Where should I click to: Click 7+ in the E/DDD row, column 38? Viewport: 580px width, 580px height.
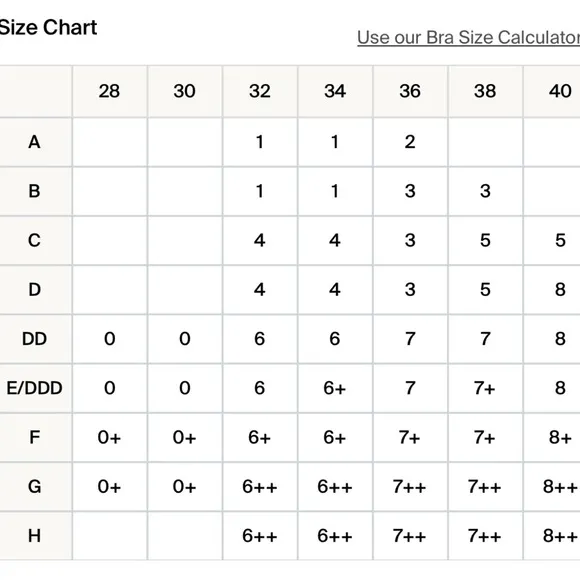click(485, 388)
